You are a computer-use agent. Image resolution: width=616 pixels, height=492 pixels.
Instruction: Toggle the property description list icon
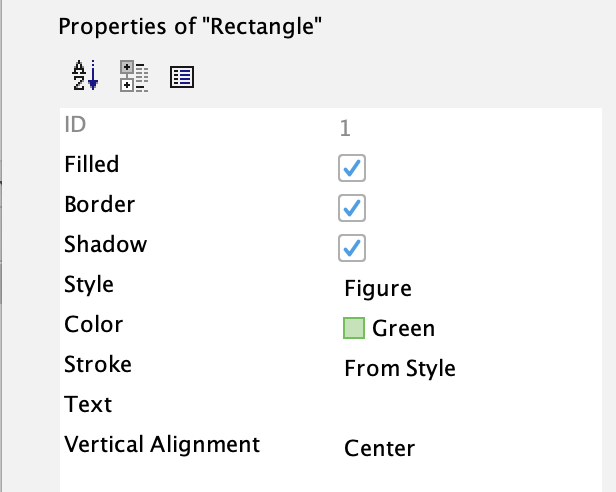[x=182, y=77]
